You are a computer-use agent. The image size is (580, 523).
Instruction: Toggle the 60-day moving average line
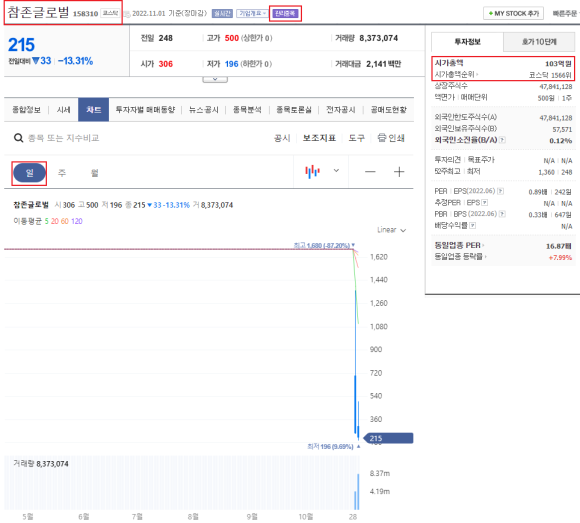pos(65,221)
